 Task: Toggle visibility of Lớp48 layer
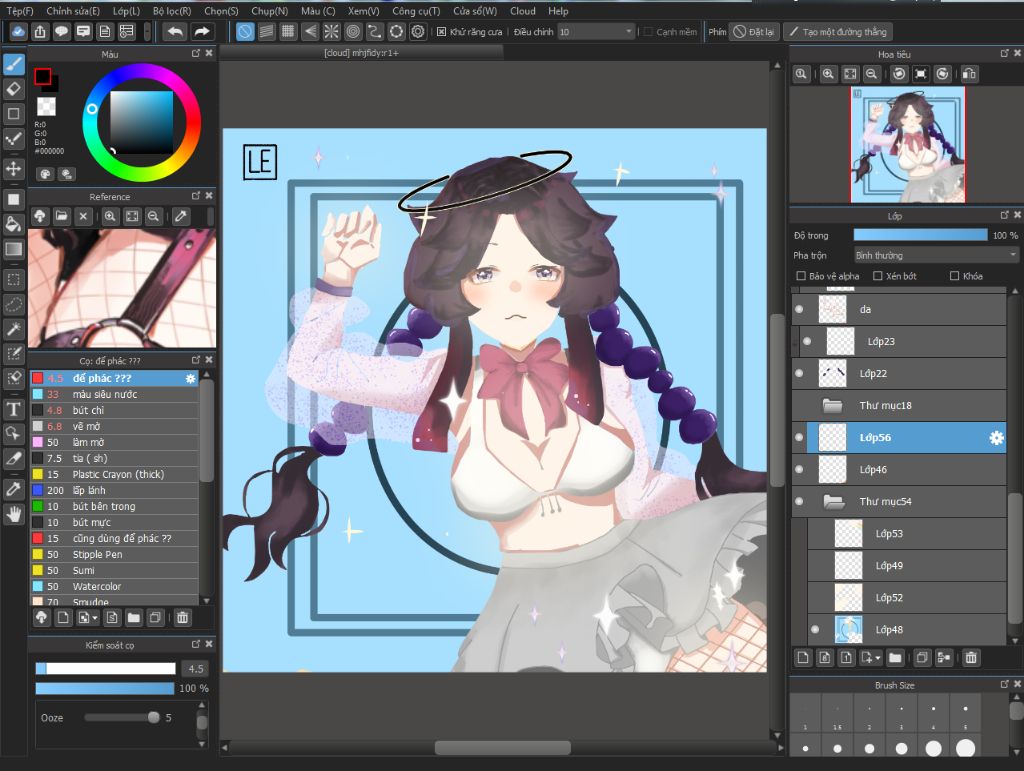click(815, 630)
